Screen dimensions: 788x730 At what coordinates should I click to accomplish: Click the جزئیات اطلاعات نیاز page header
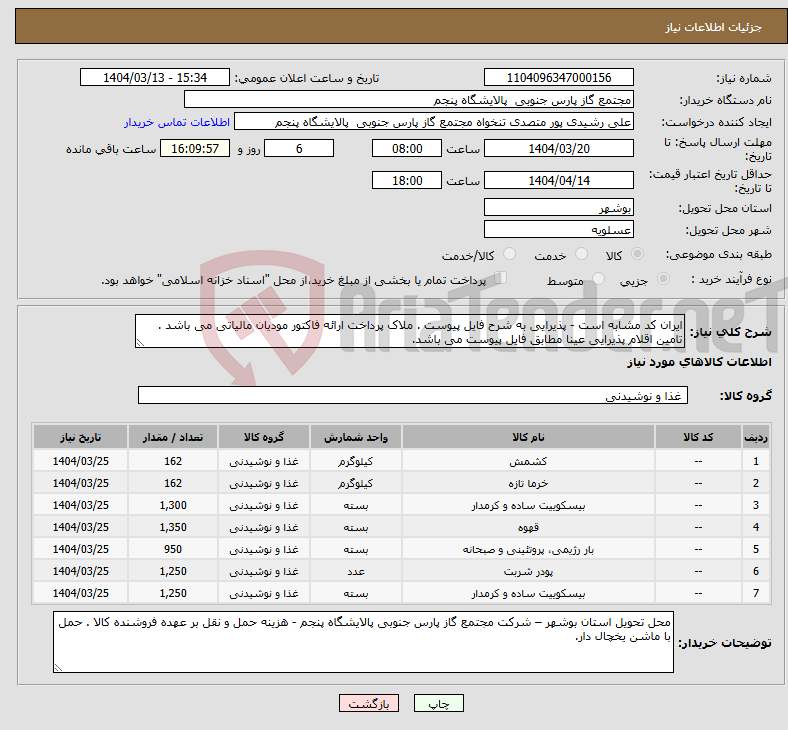(713, 27)
